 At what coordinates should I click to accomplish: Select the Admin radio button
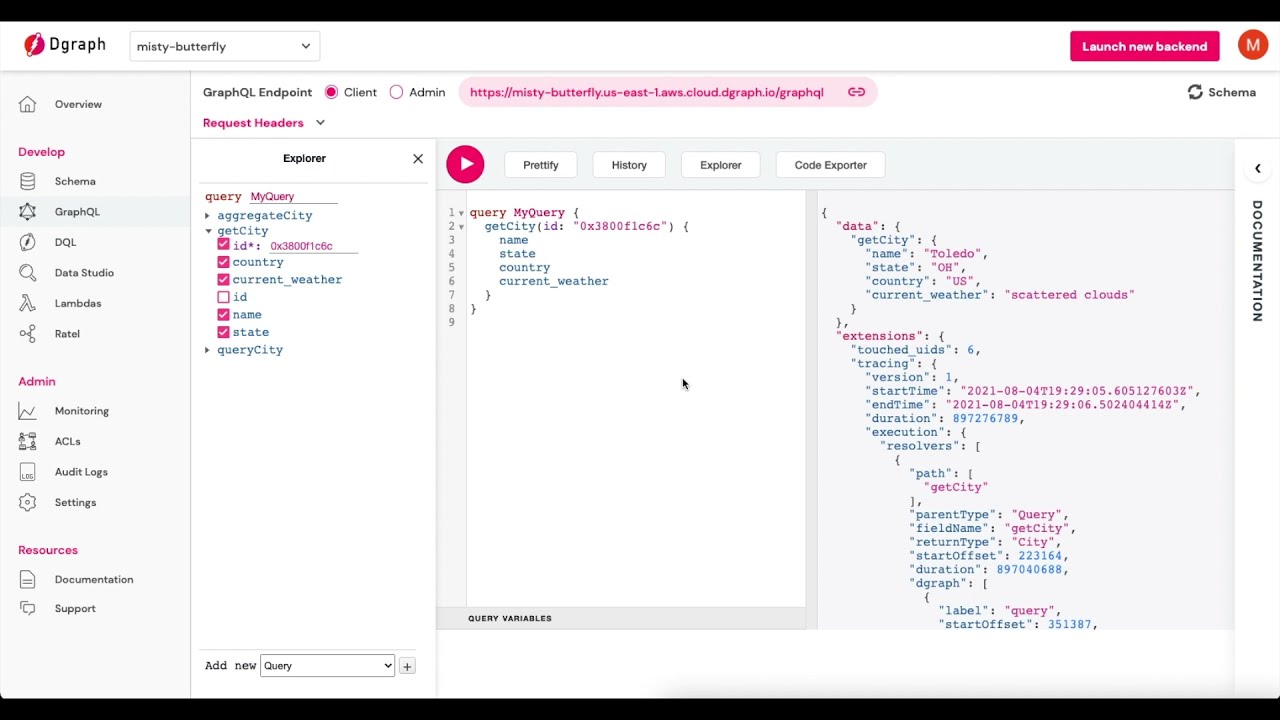[x=396, y=92]
